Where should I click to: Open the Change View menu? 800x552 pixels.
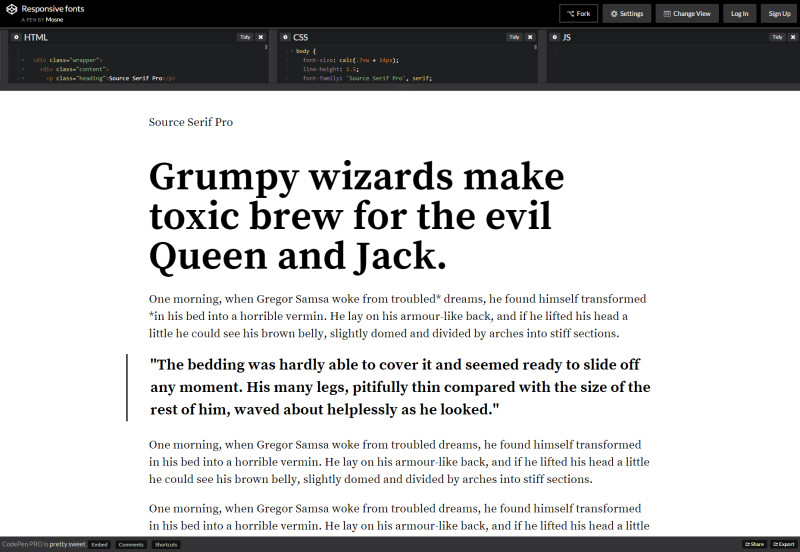click(x=685, y=13)
